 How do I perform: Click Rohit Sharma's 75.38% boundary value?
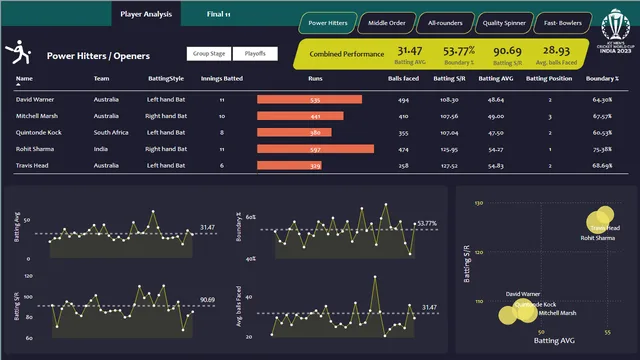click(x=602, y=149)
